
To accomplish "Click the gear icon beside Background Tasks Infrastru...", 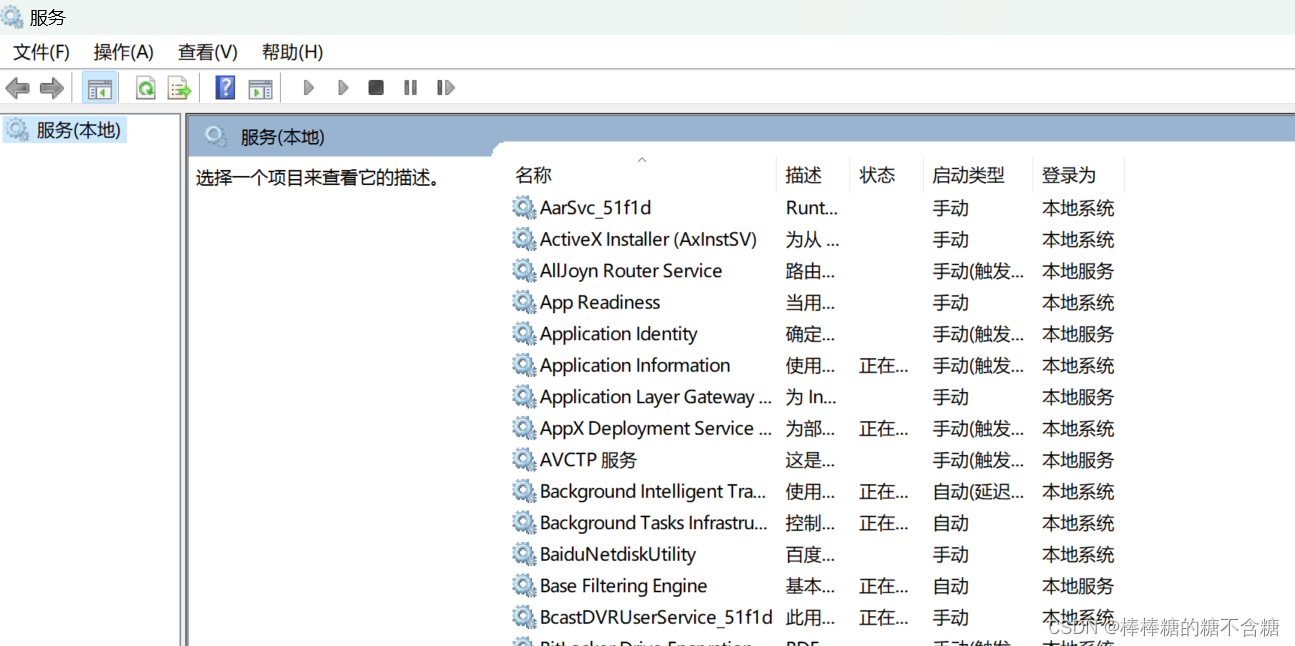I will (x=524, y=522).
